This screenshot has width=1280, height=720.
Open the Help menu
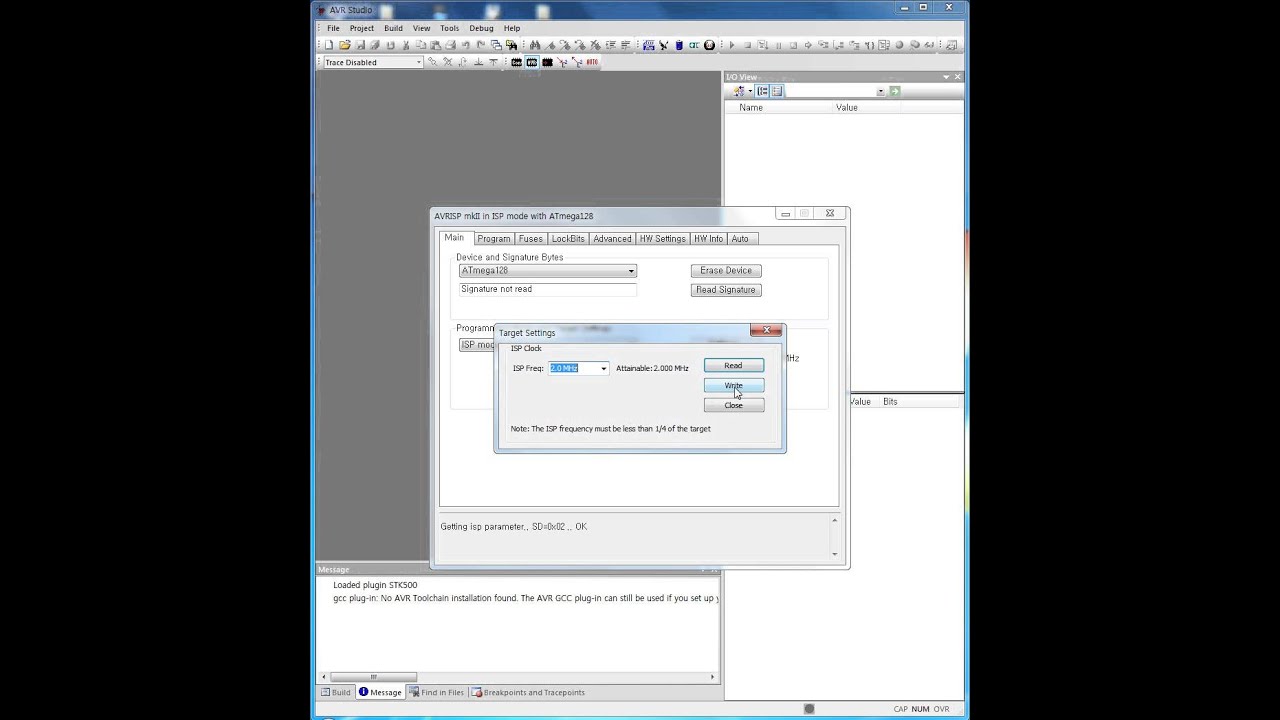(x=512, y=28)
